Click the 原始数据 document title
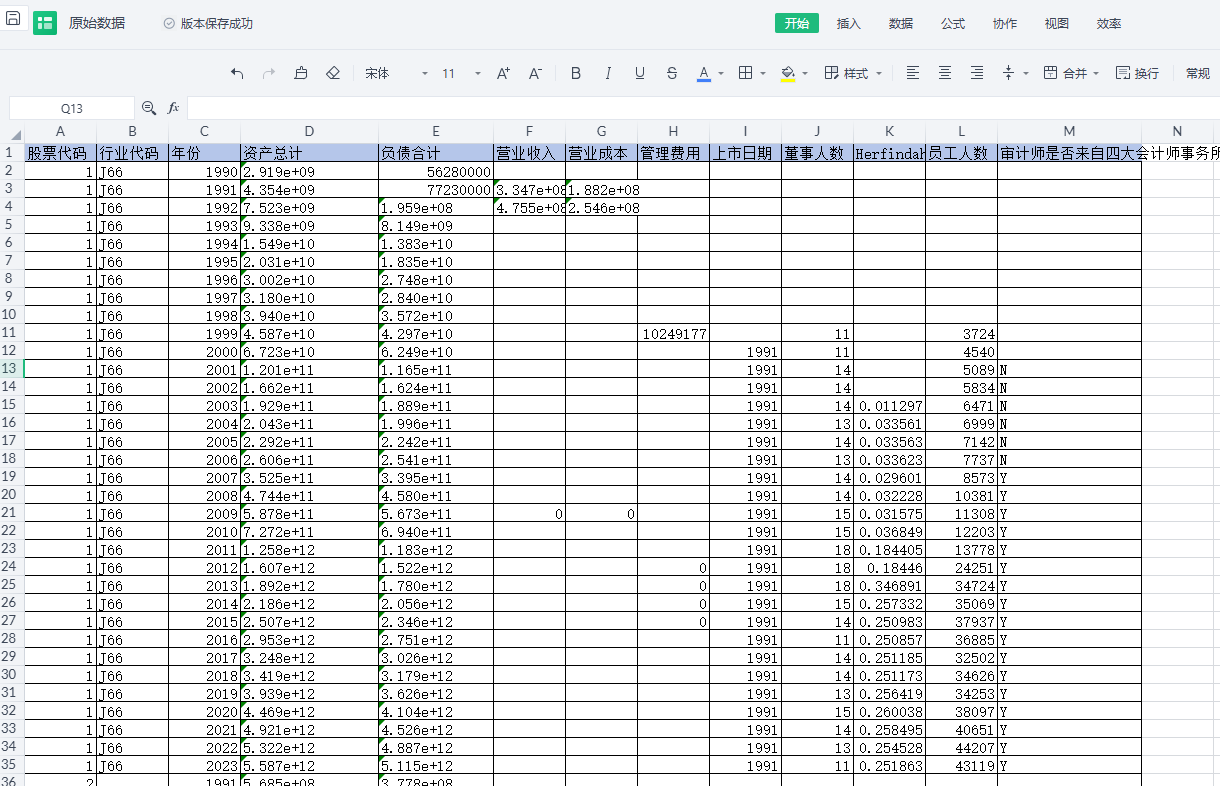The width and height of the screenshot is (1220, 786). tap(97, 23)
